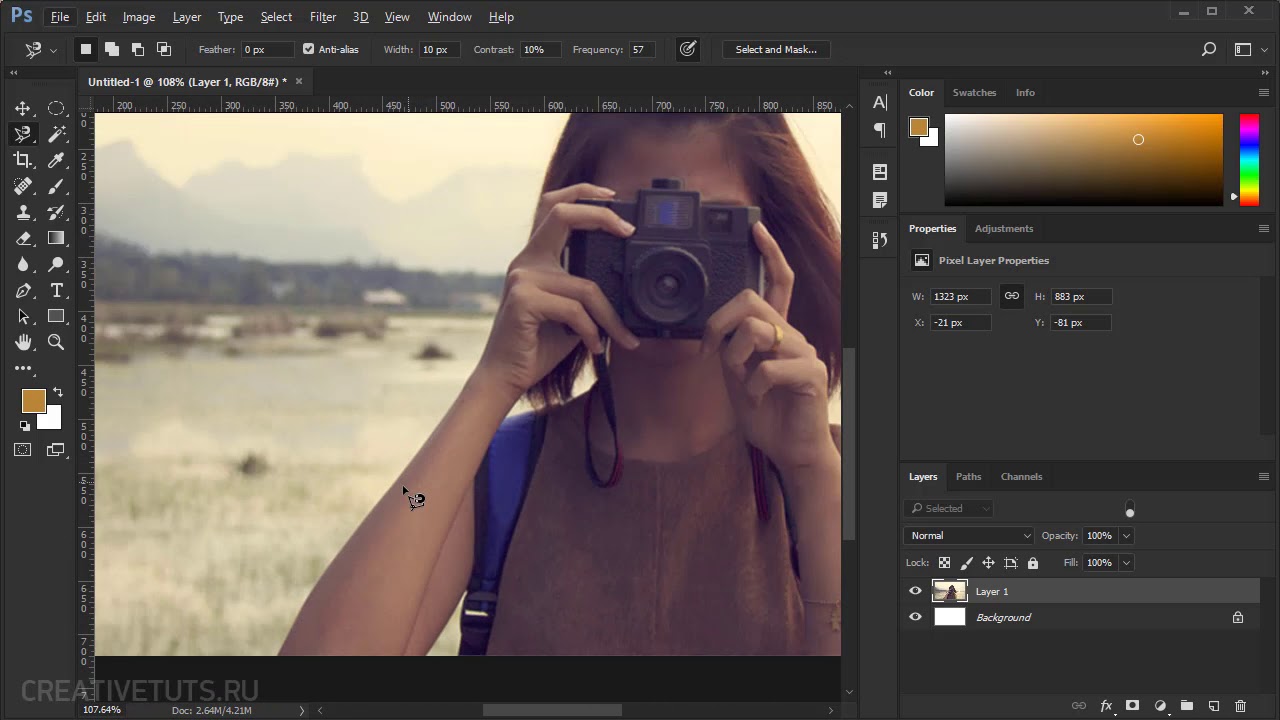Viewport: 1280px width, 720px height.
Task: Select the Hand tool
Action: [23, 342]
